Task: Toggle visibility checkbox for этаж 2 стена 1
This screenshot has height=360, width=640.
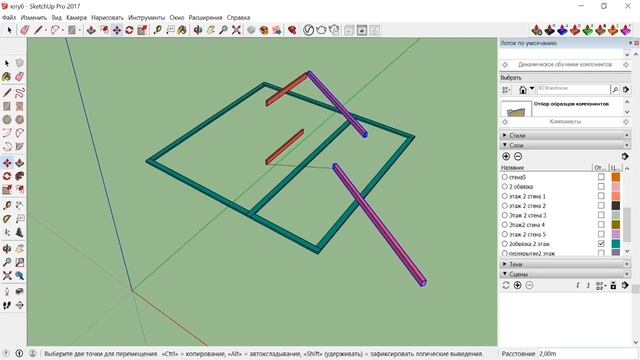Action: (x=601, y=196)
